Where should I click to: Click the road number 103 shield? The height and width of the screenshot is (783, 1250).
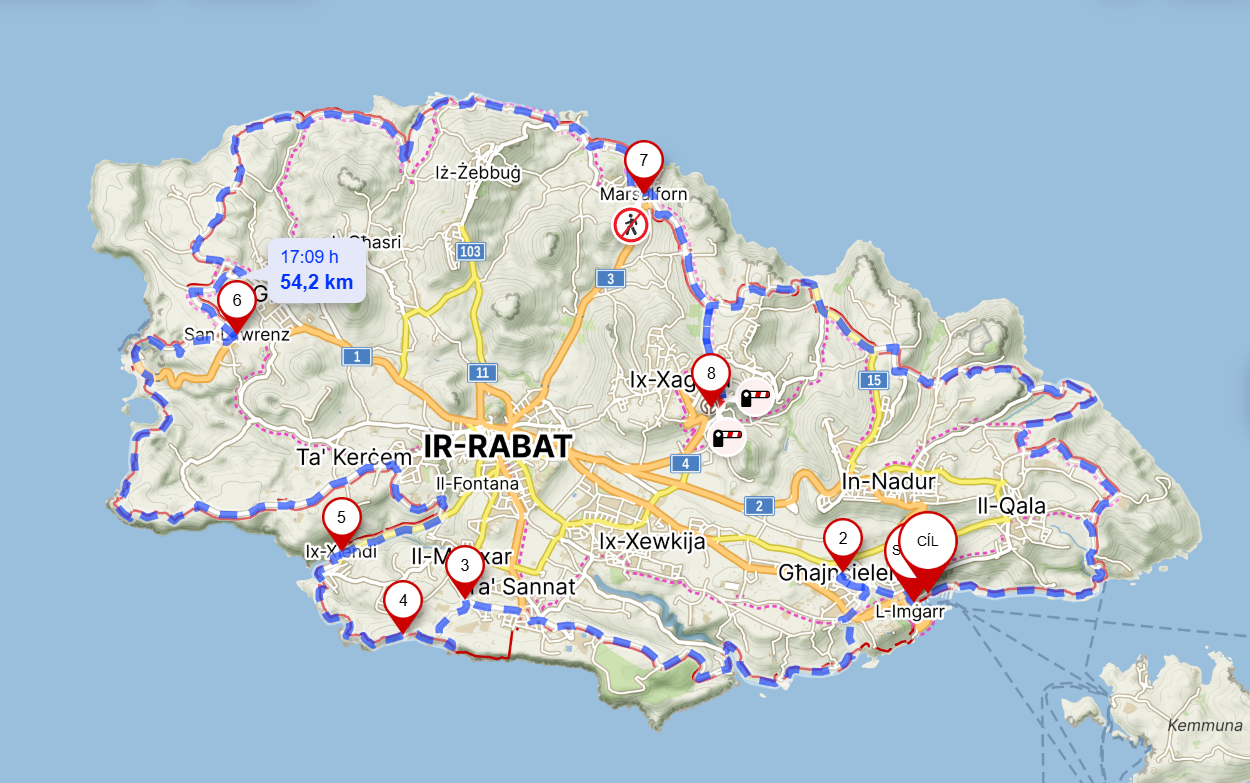[x=470, y=251]
